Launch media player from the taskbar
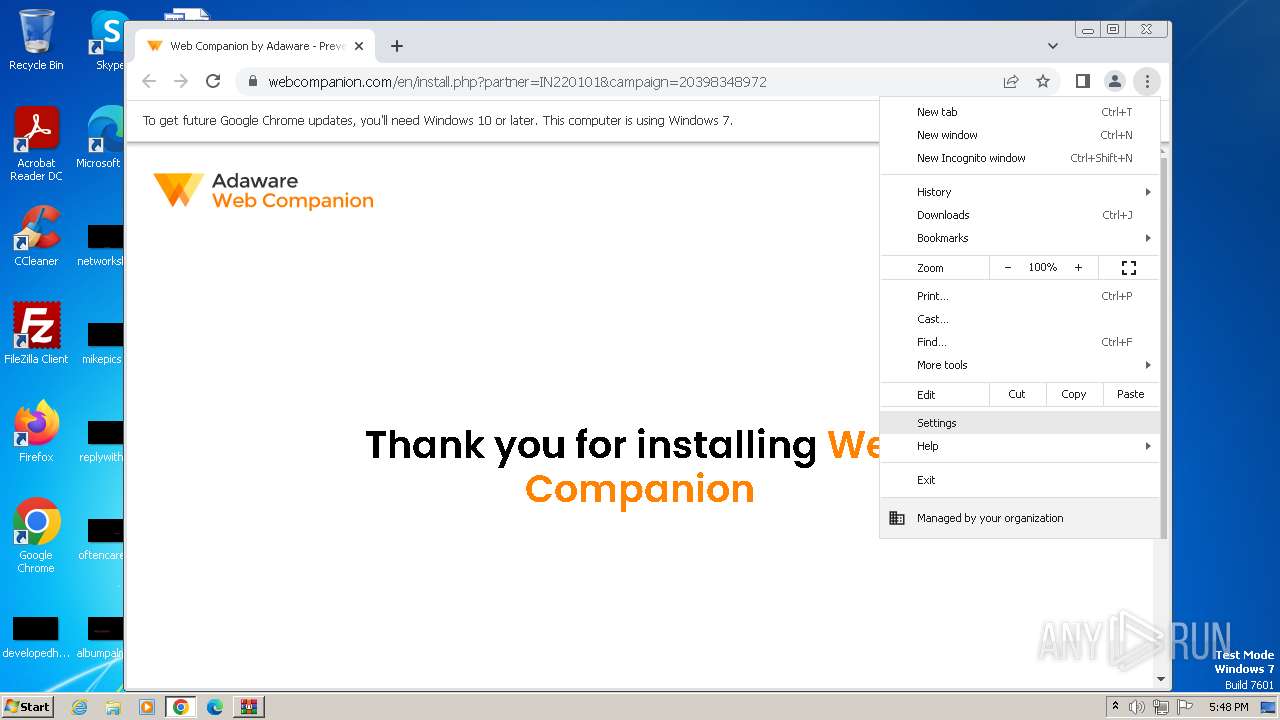 point(147,707)
